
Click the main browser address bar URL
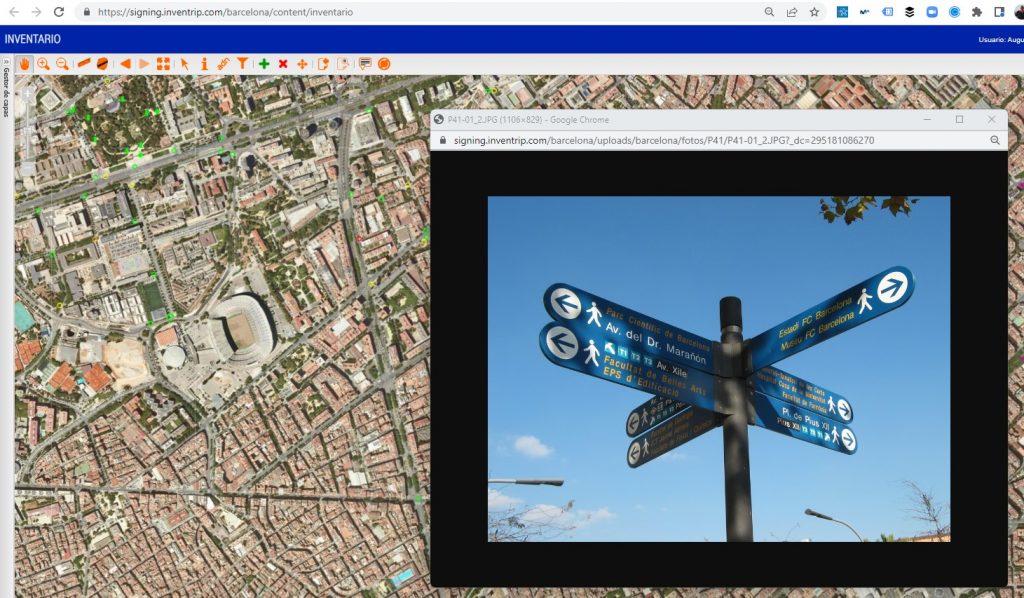click(225, 12)
